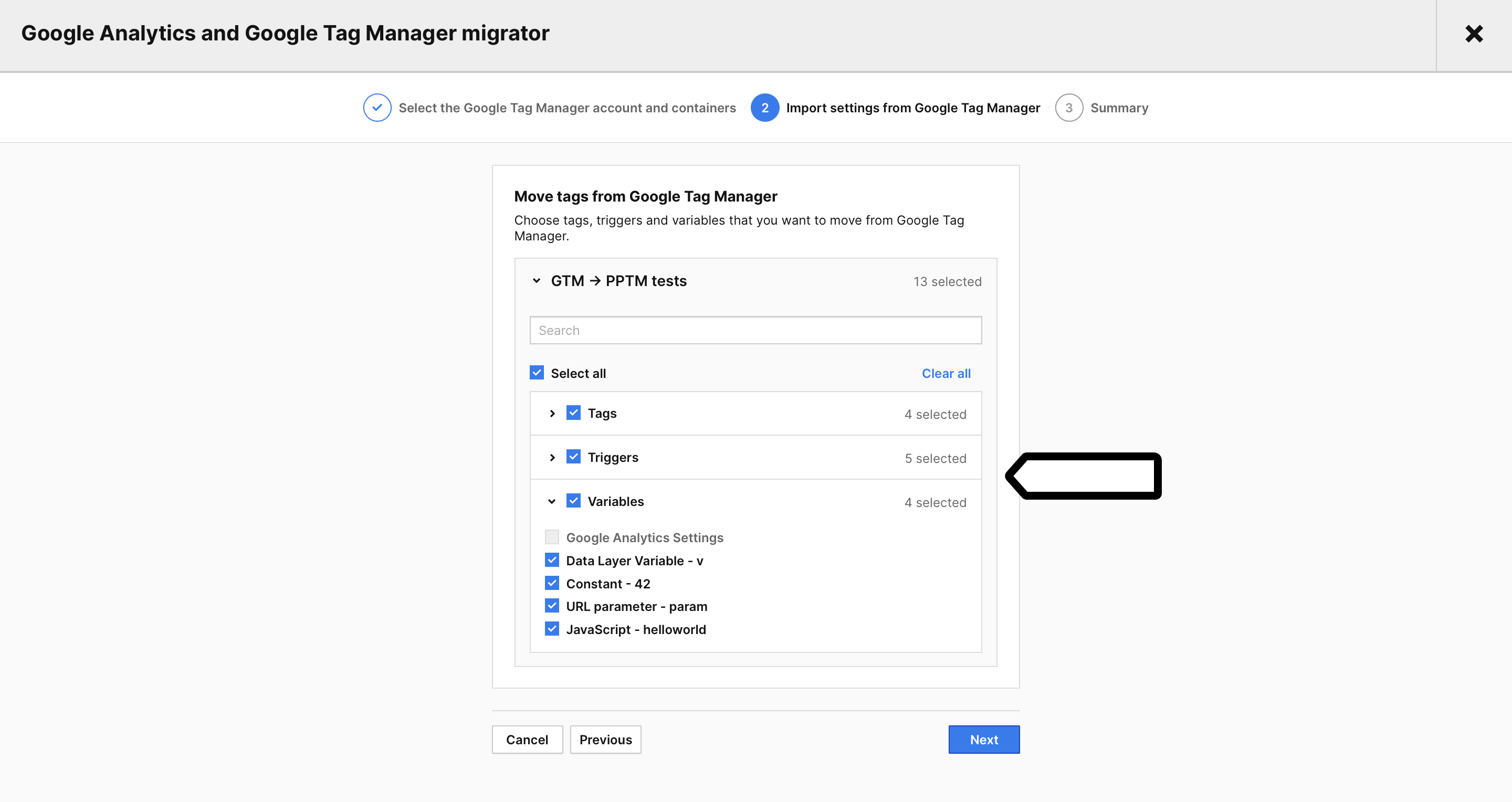Uncheck JavaScript - helloworld checkbox
Viewport: 1512px width, 802px height.
[x=552, y=628]
